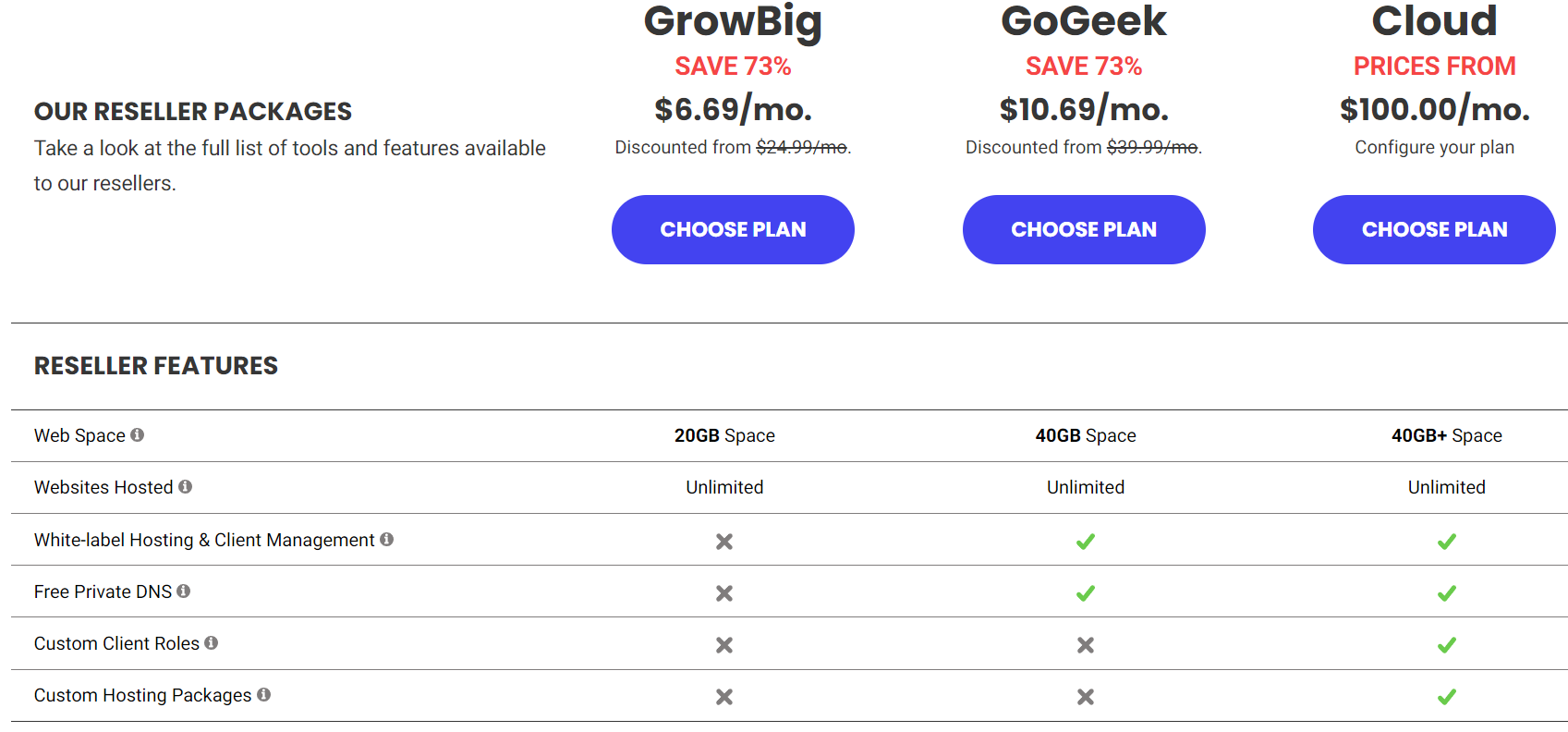Screen dimensions: 1568x732
Task: Click GoGeek's green checkmark for Free Private DNS
Action: point(1086,593)
